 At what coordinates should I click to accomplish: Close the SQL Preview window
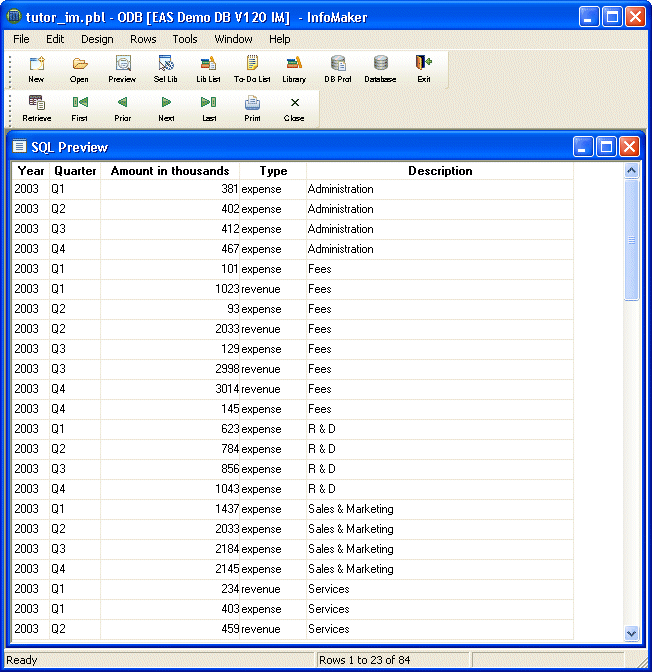coord(629,147)
